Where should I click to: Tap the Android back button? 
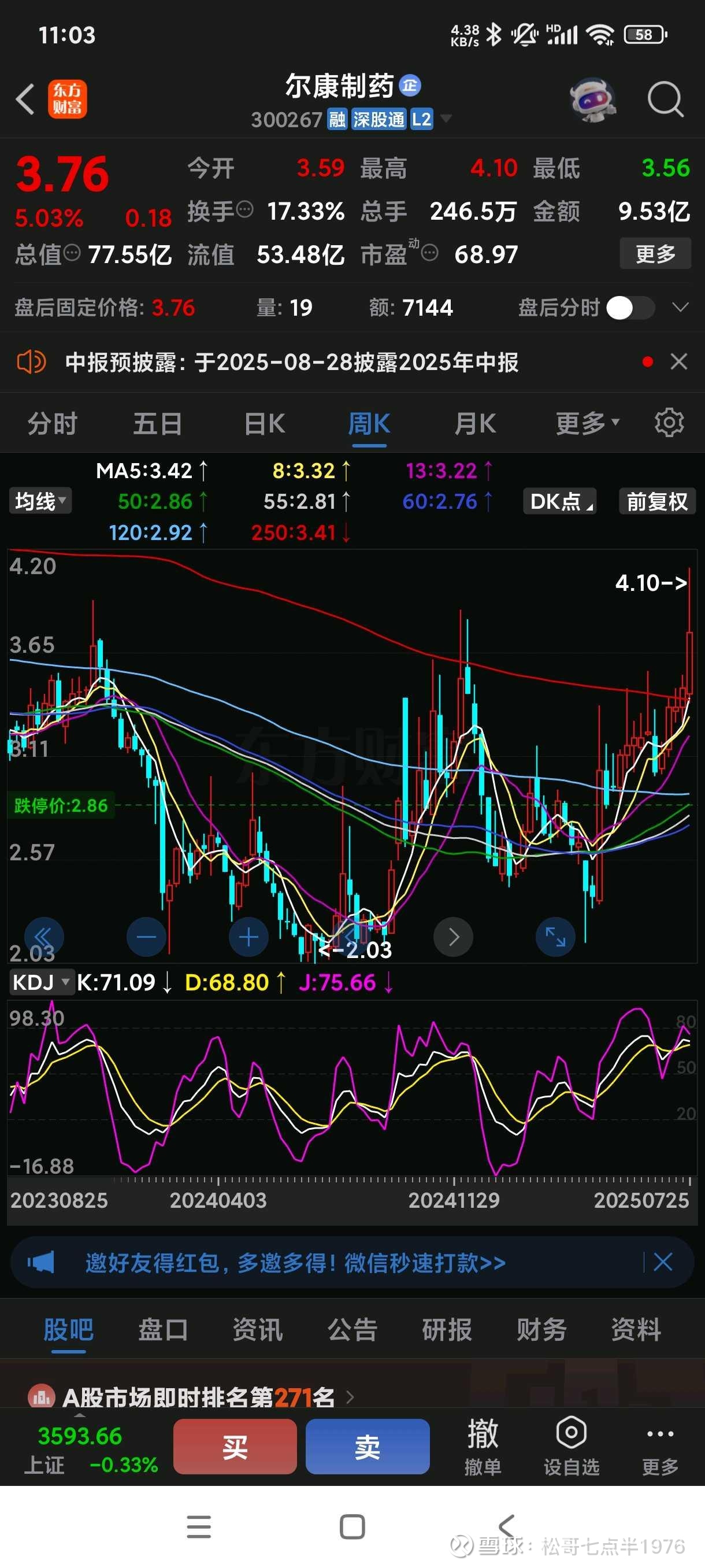(506, 1526)
